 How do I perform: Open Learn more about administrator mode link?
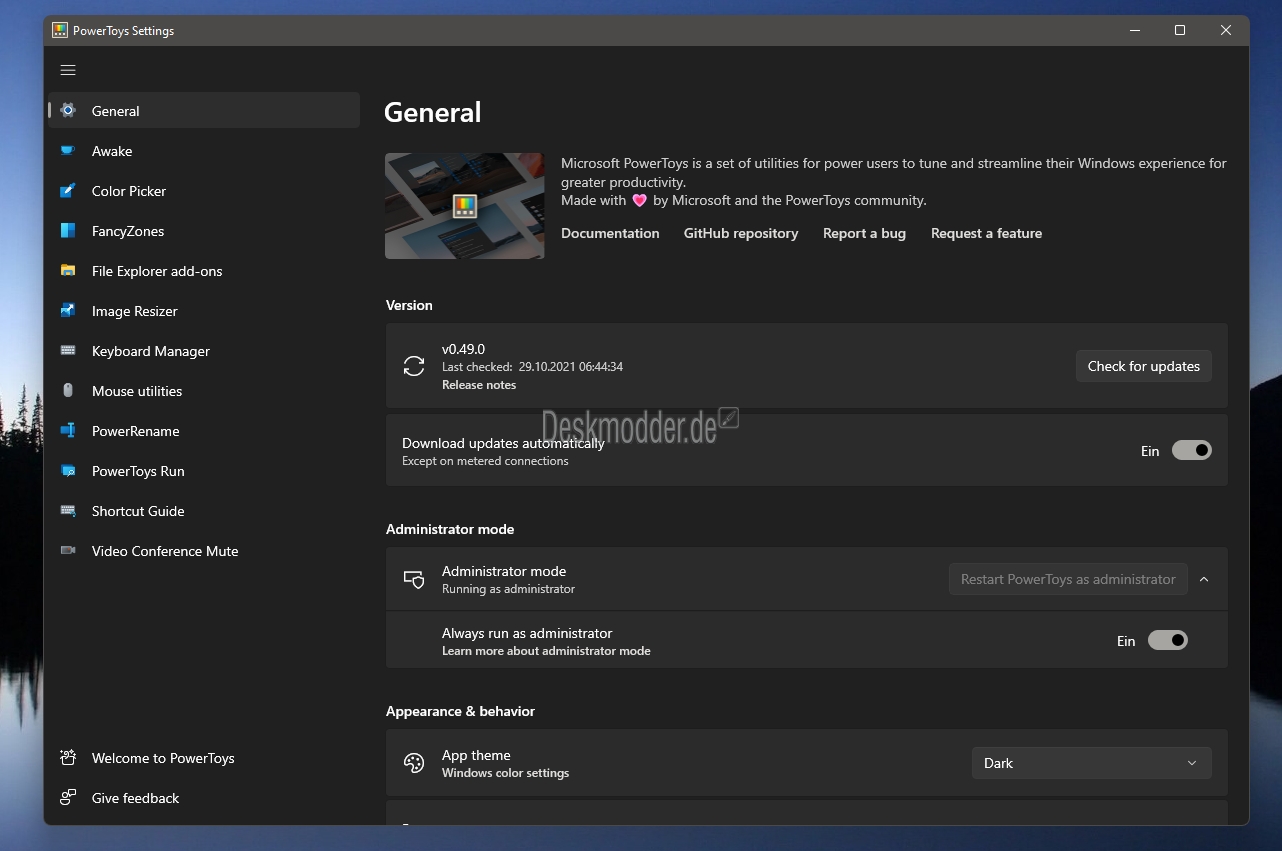546,651
